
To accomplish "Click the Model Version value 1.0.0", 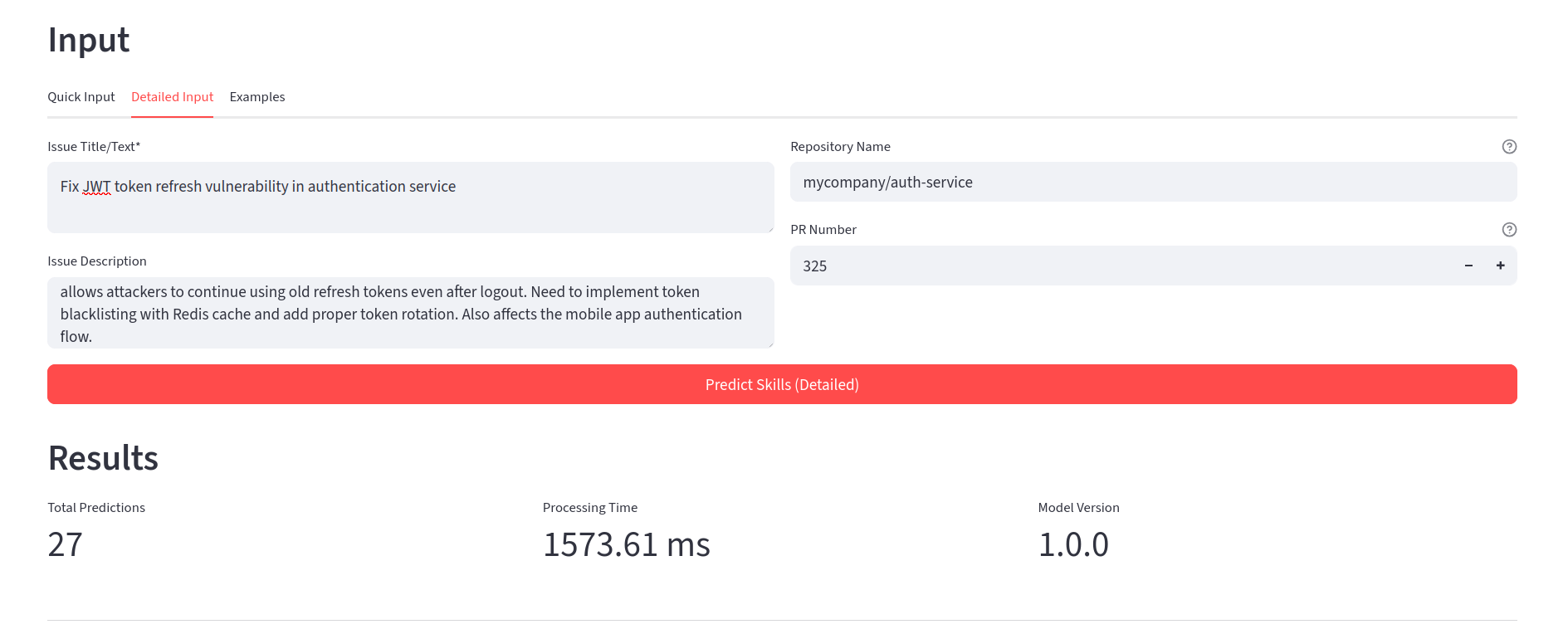I will coord(1072,545).
